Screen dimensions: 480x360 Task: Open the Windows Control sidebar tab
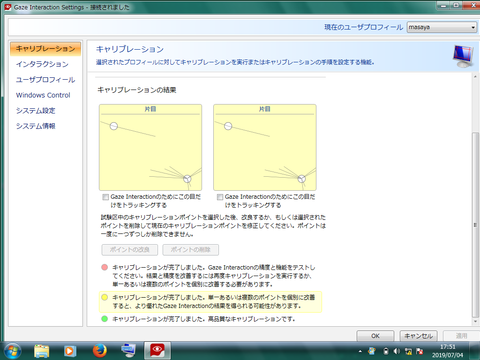43,95
